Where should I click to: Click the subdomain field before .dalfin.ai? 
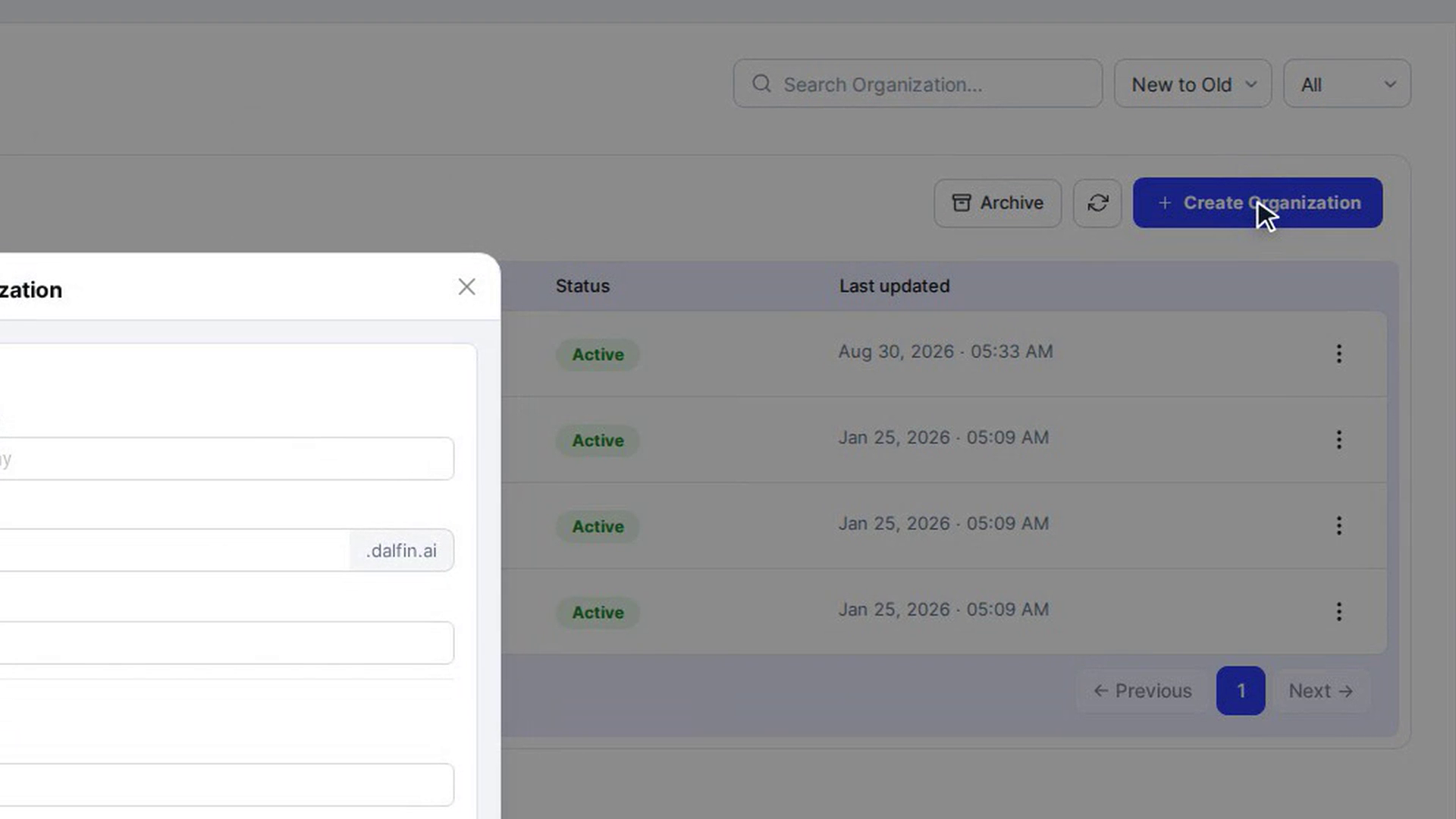174,551
